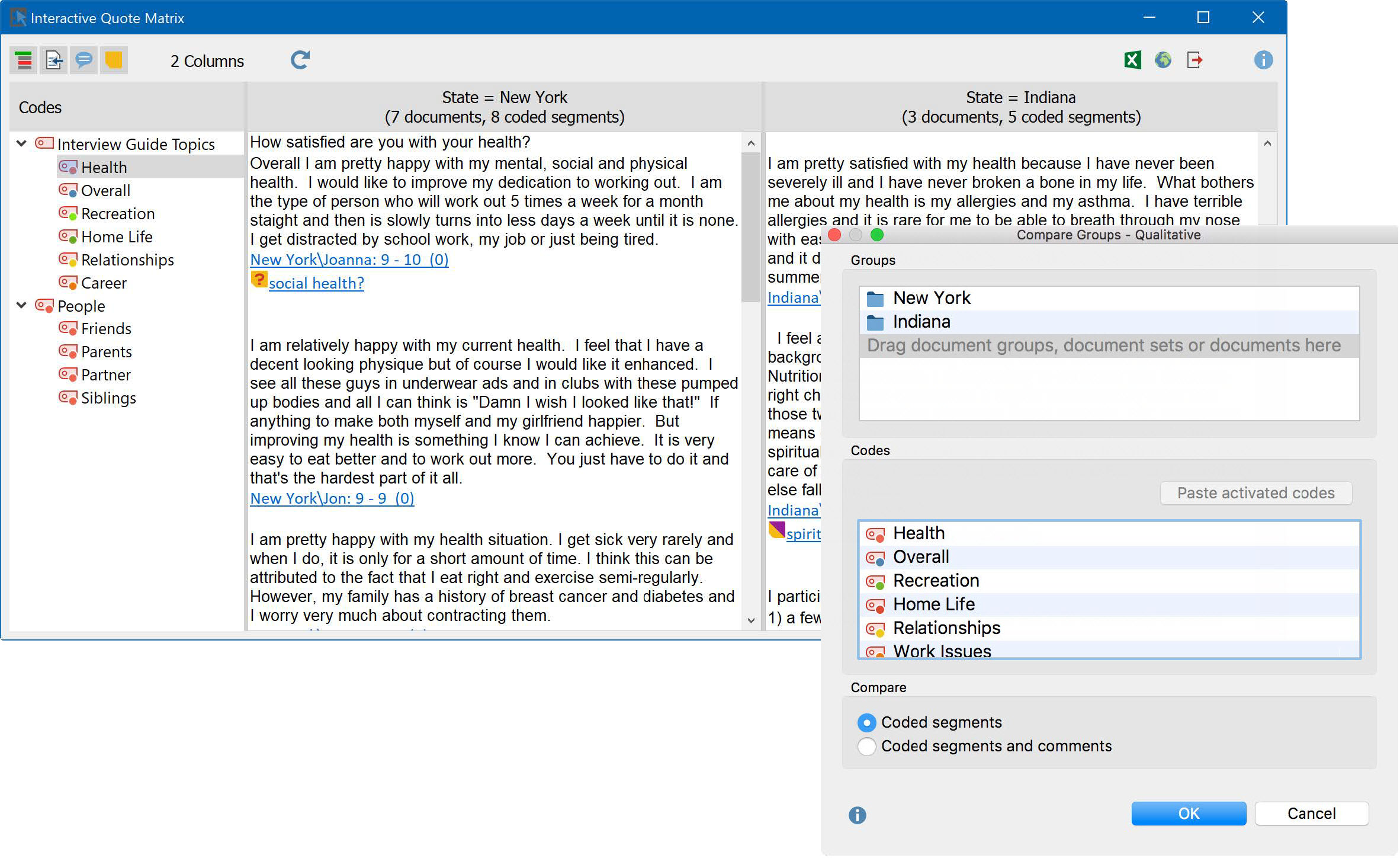Click the Friends code icon in tree
Image resolution: width=1400 pixels, height=858 pixels.
coord(68,328)
